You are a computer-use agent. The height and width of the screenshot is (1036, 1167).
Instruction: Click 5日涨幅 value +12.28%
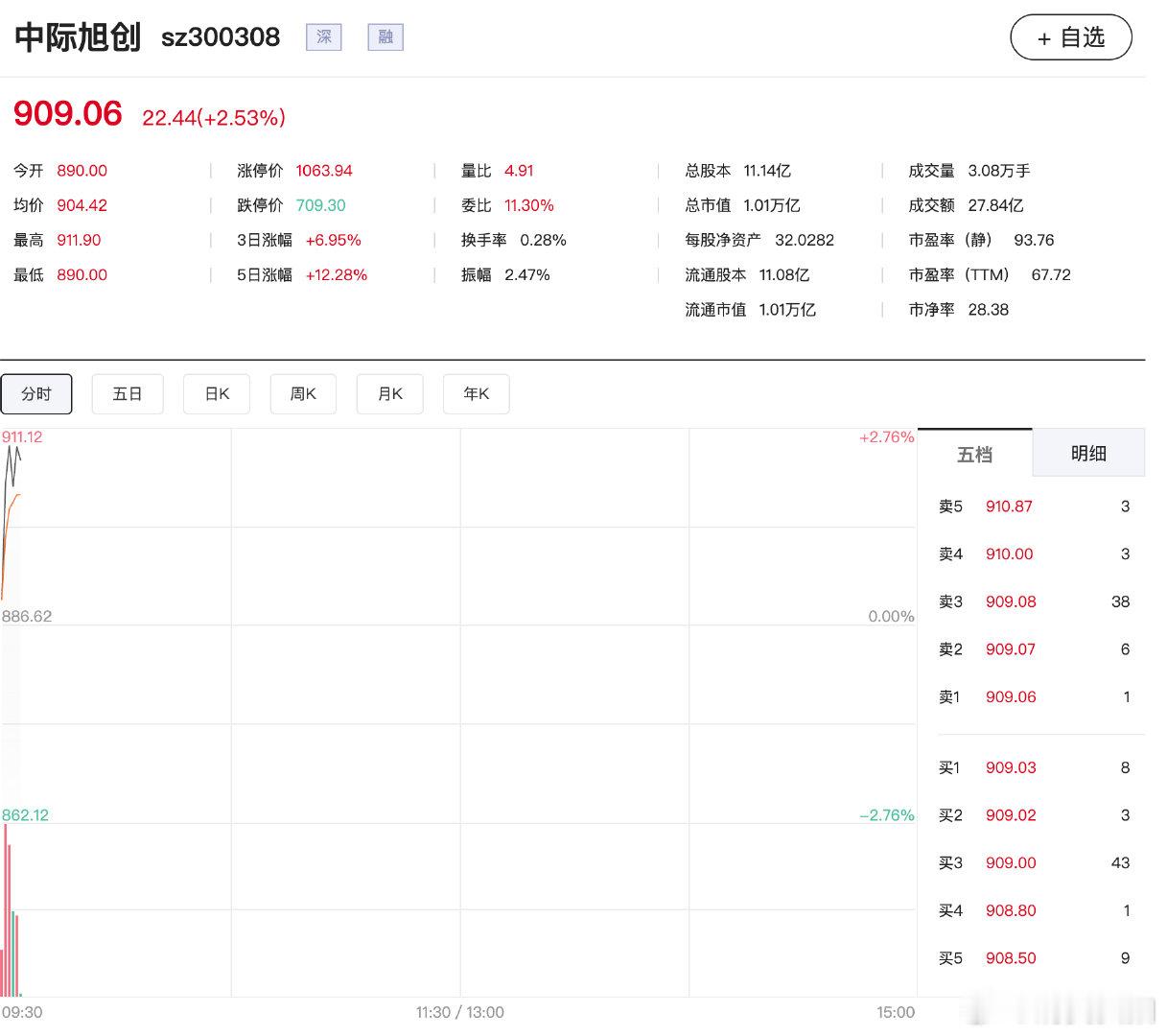point(336,274)
